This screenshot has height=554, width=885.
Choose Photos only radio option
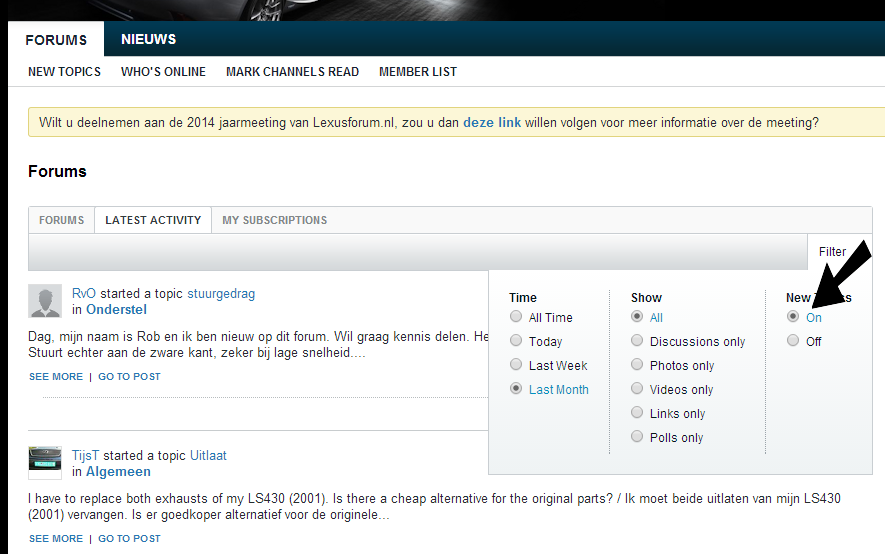coord(637,365)
